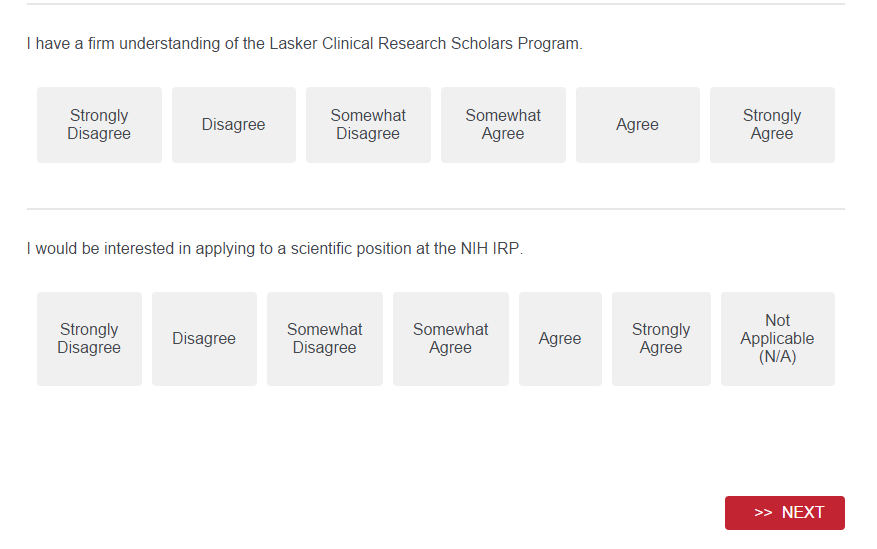Select Strongly Disagree for Lasker Program understanding
The height and width of the screenshot is (549, 877).
point(99,125)
